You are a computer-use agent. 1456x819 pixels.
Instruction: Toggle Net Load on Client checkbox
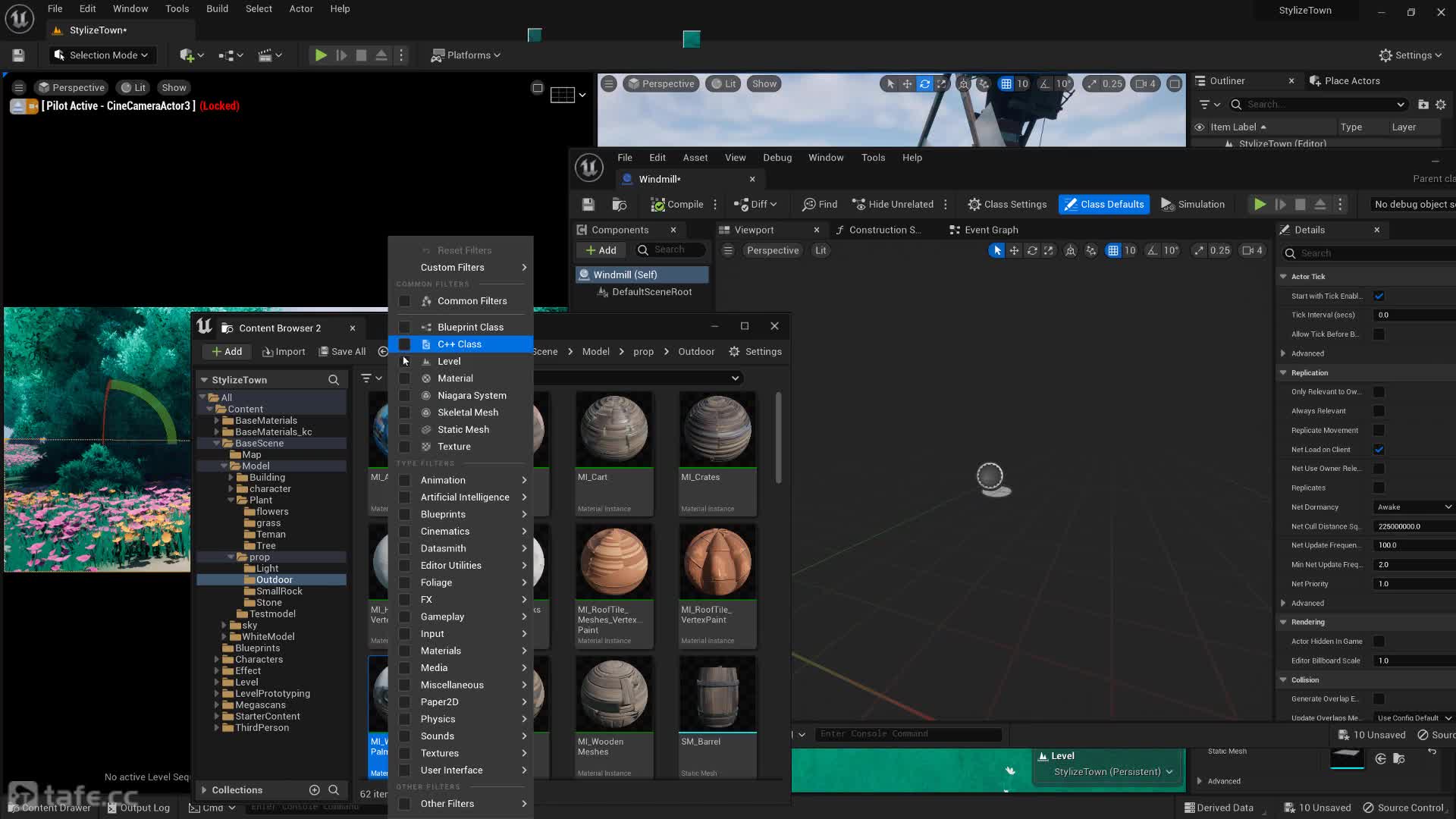(1379, 450)
